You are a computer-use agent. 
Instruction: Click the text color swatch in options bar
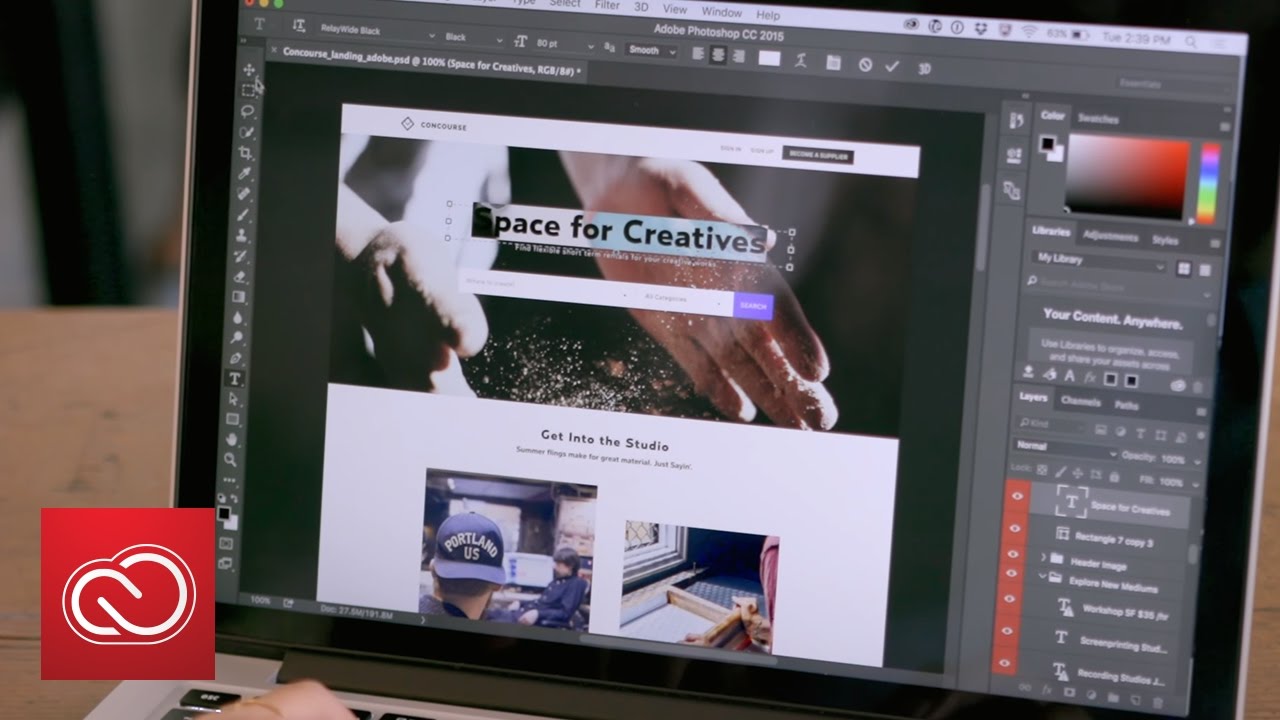[x=768, y=58]
